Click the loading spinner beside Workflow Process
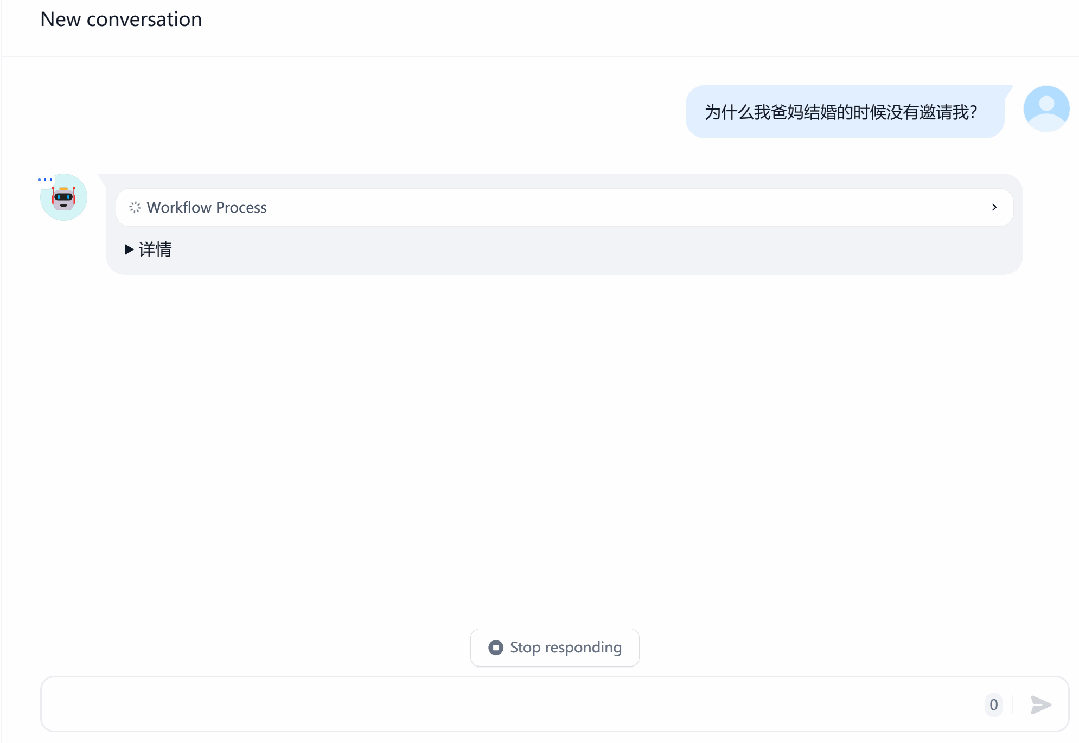The width and height of the screenshot is (1079, 743). click(135, 207)
